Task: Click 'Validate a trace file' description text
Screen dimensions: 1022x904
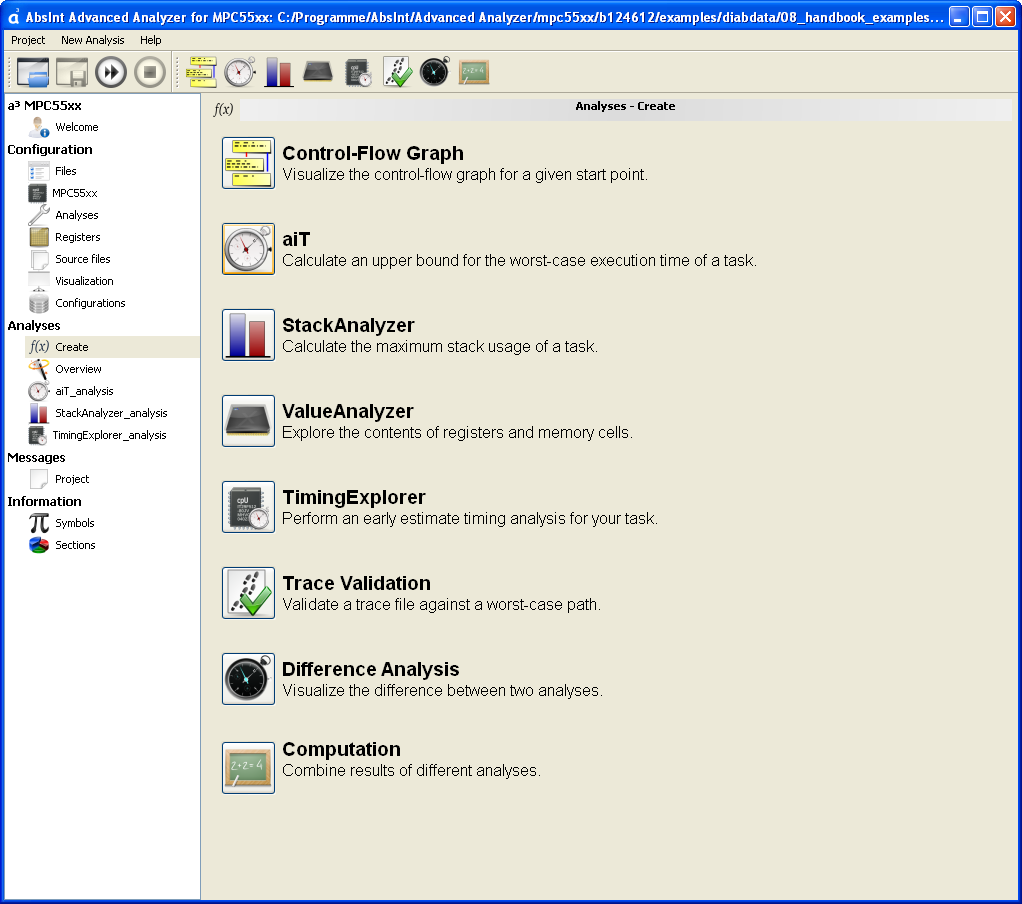Action: pyautogui.click(x=441, y=605)
